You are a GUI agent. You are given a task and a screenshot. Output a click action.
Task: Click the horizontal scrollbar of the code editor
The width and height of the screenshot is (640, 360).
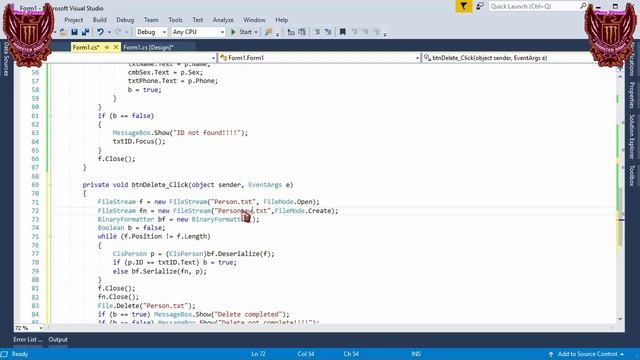point(330,328)
